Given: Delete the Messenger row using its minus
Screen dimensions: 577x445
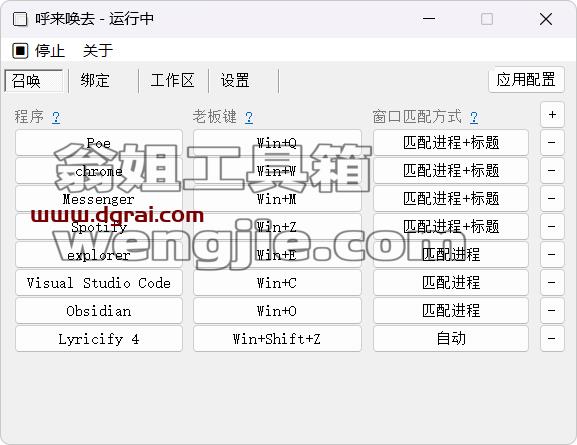Looking at the screenshot, I should (552, 199).
